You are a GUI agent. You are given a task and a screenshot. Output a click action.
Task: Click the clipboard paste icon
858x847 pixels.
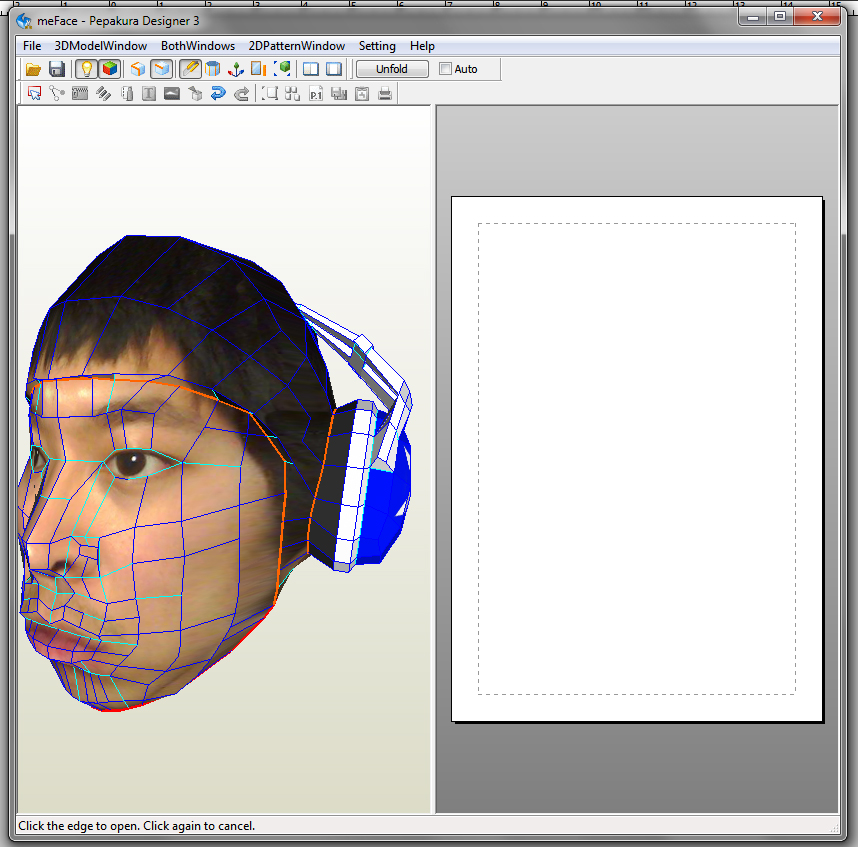362,94
